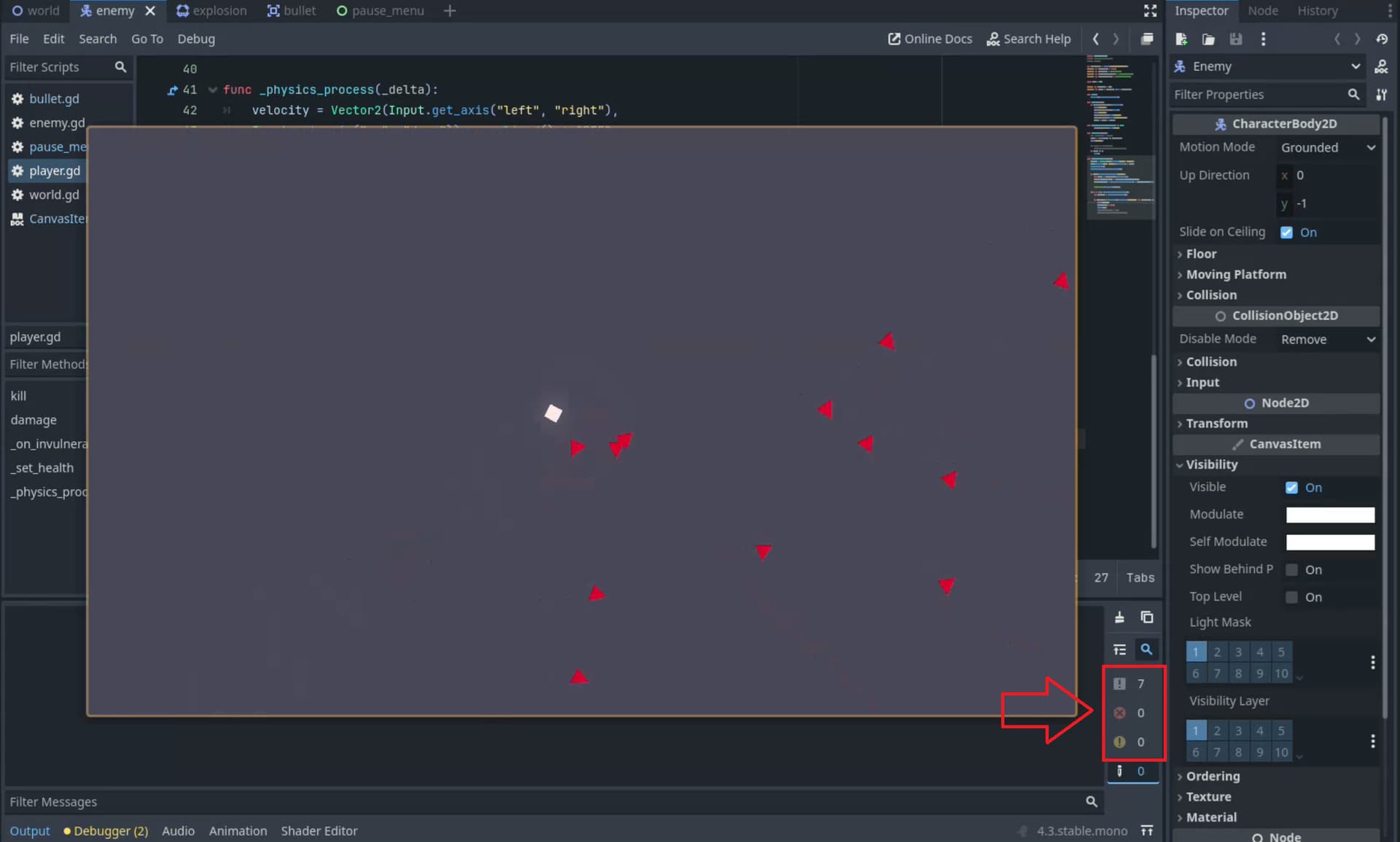
Task: Open the Debugger (2) bottom panel
Action: 106,831
